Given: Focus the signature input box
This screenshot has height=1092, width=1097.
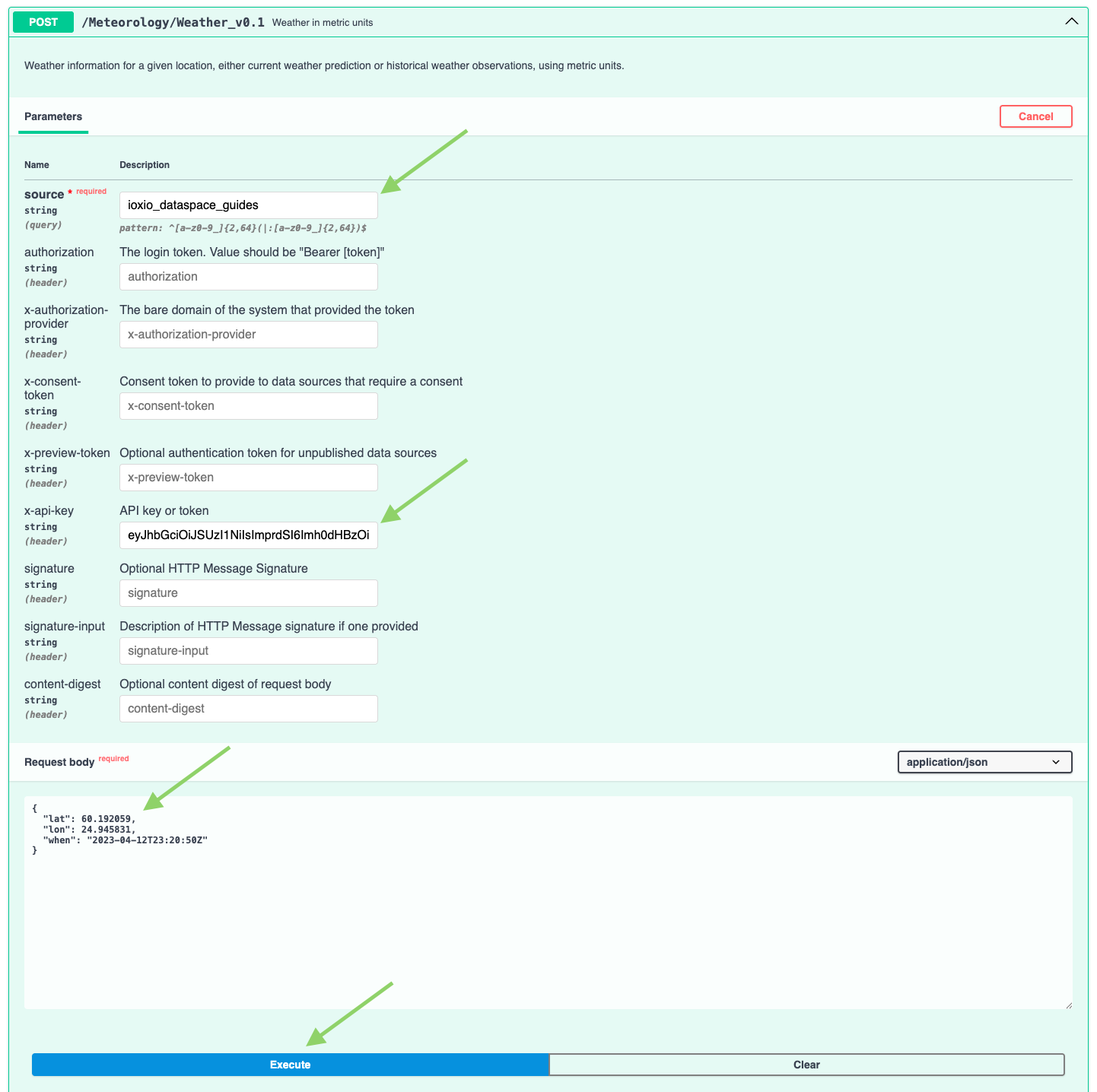Looking at the screenshot, I should (x=248, y=593).
